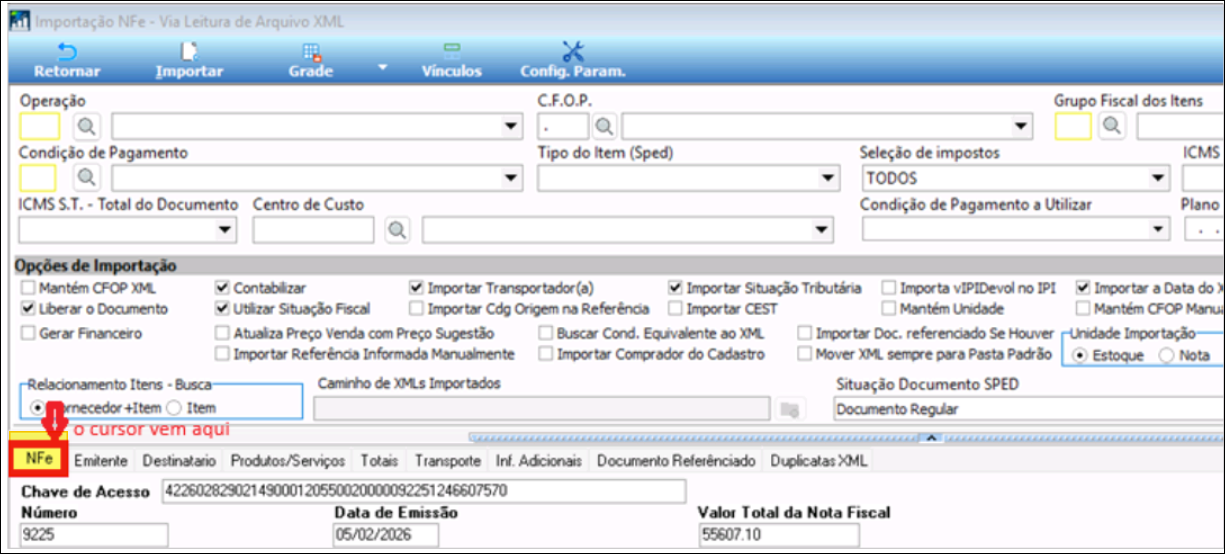
Task: Select the Item radio button
Action: (x=174, y=407)
